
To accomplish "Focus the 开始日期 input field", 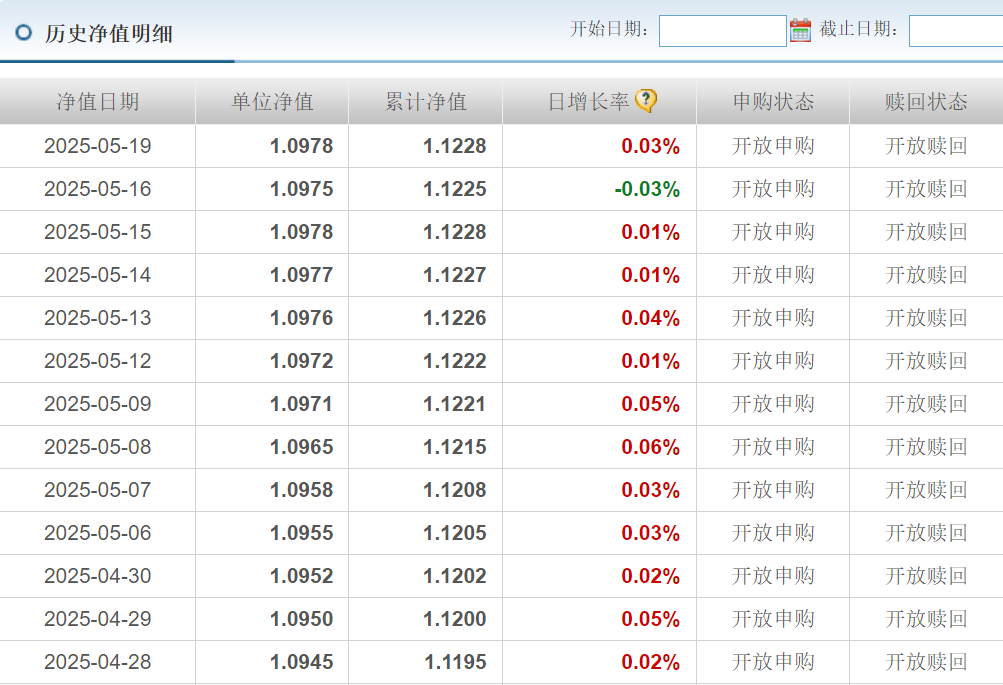I will click(x=723, y=31).
